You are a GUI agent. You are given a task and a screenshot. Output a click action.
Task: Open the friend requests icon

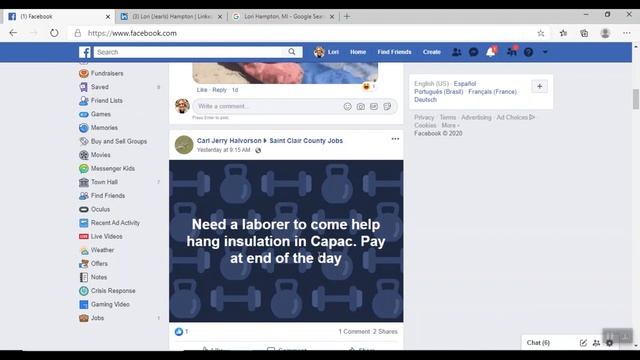[x=456, y=52]
